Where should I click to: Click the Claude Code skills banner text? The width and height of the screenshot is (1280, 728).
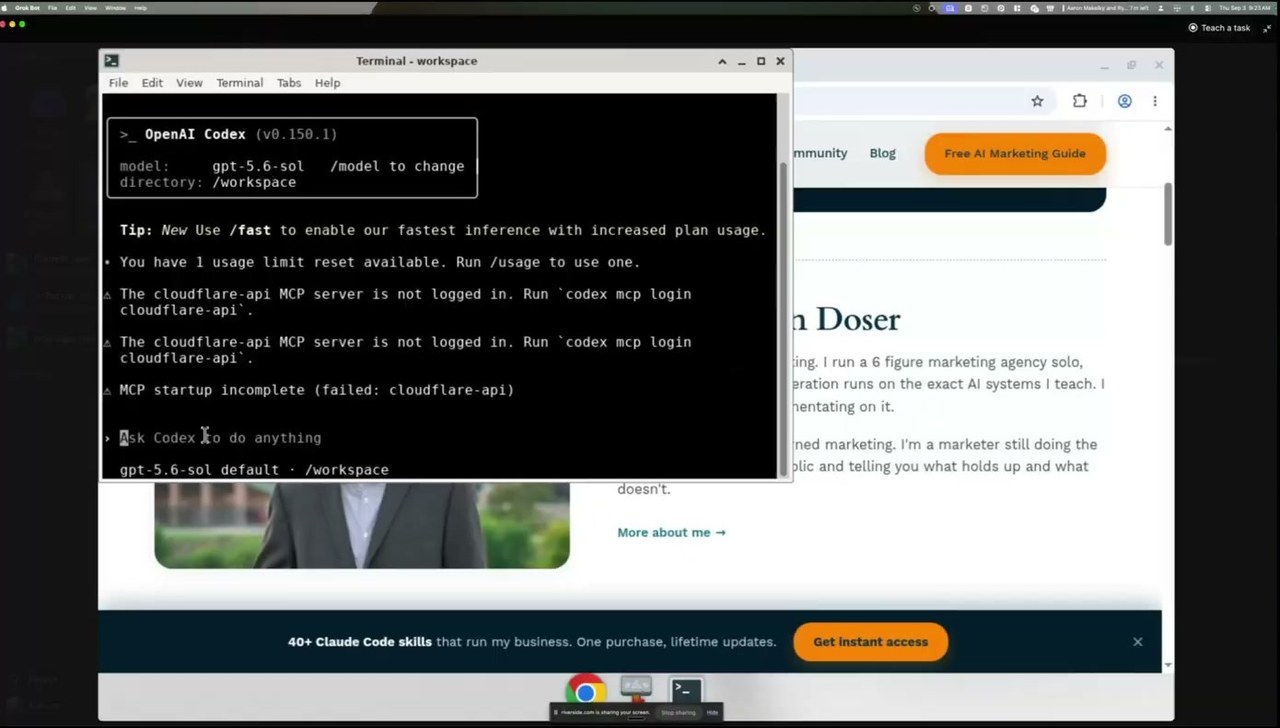tap(532, 642)
